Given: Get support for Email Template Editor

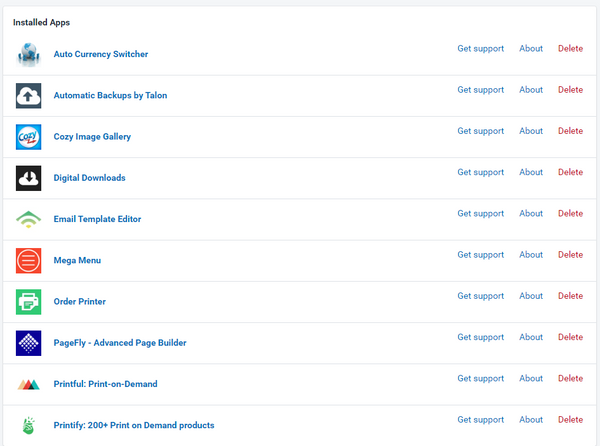Looking at the screenshot, I should tap(480, 213).
